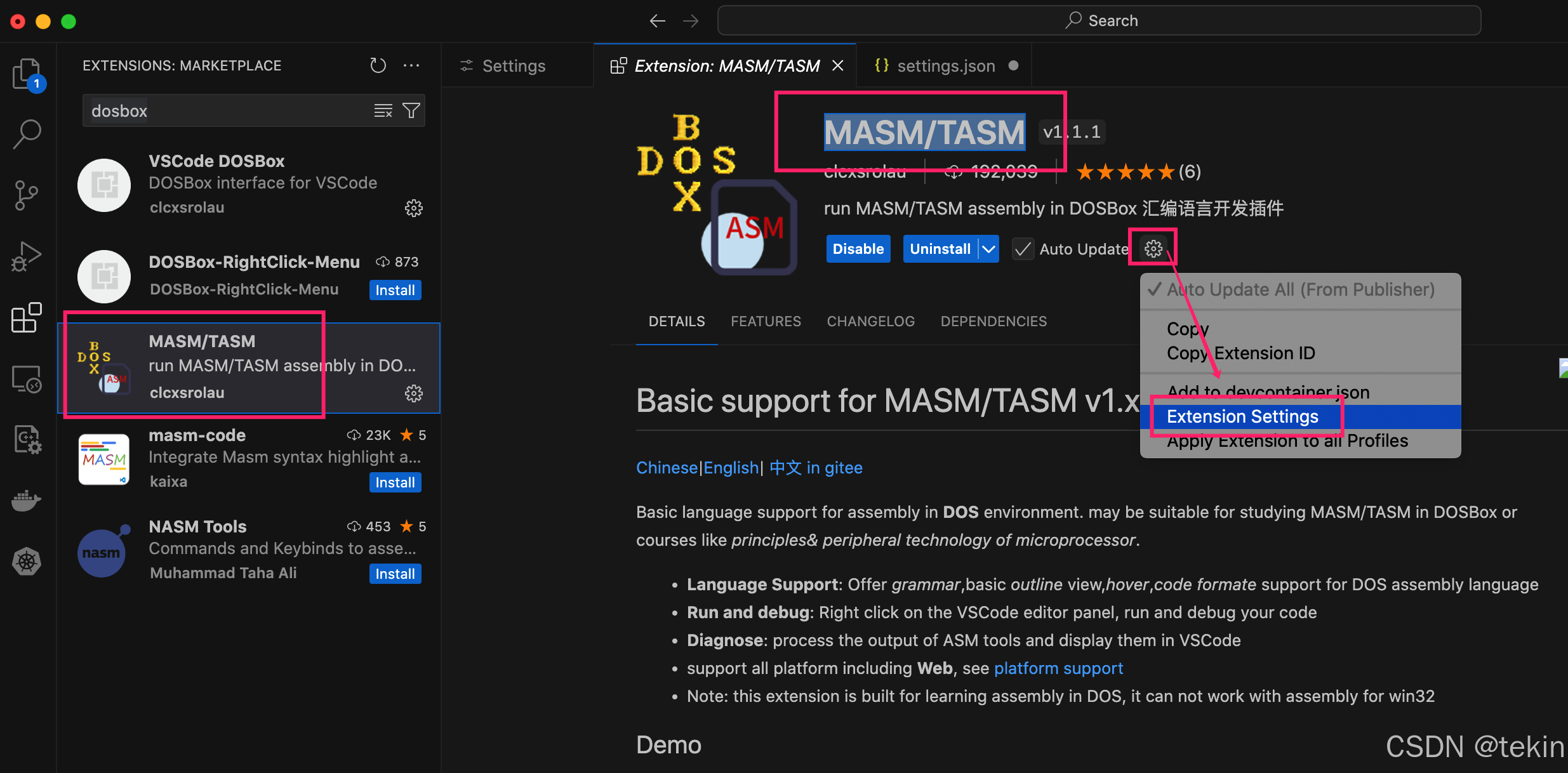The image size is (1568, 773).
Task: Go forward with the right arrow
Action: point(691,21)
